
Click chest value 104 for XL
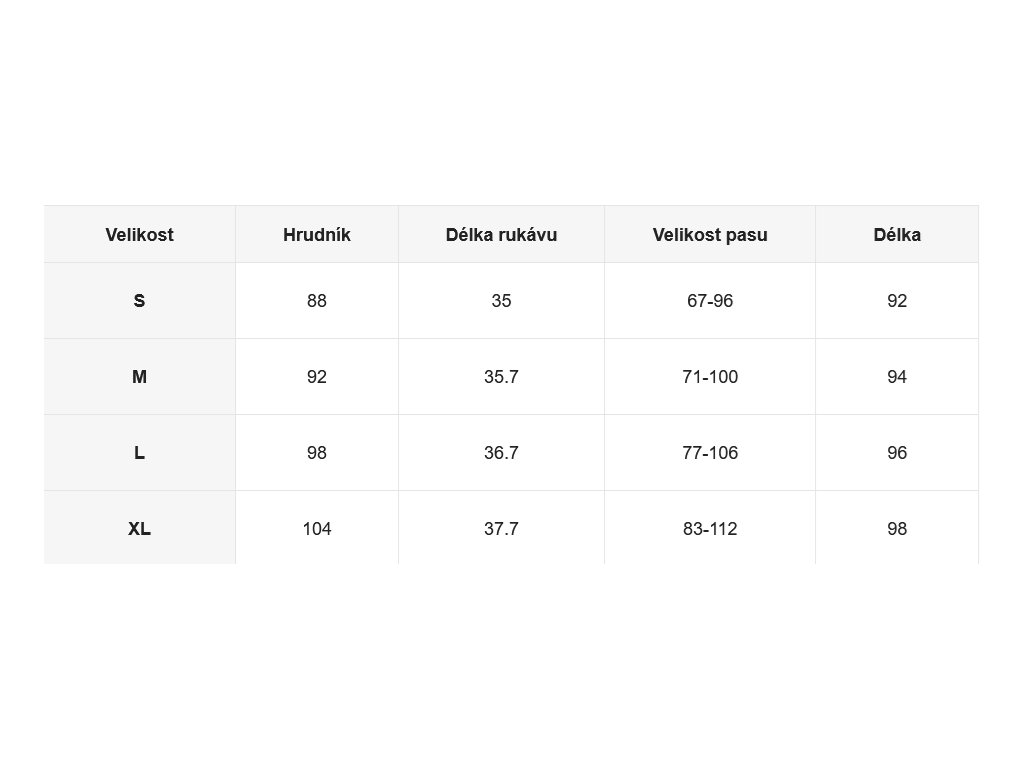pyautogui.click(x=317, y=528)
